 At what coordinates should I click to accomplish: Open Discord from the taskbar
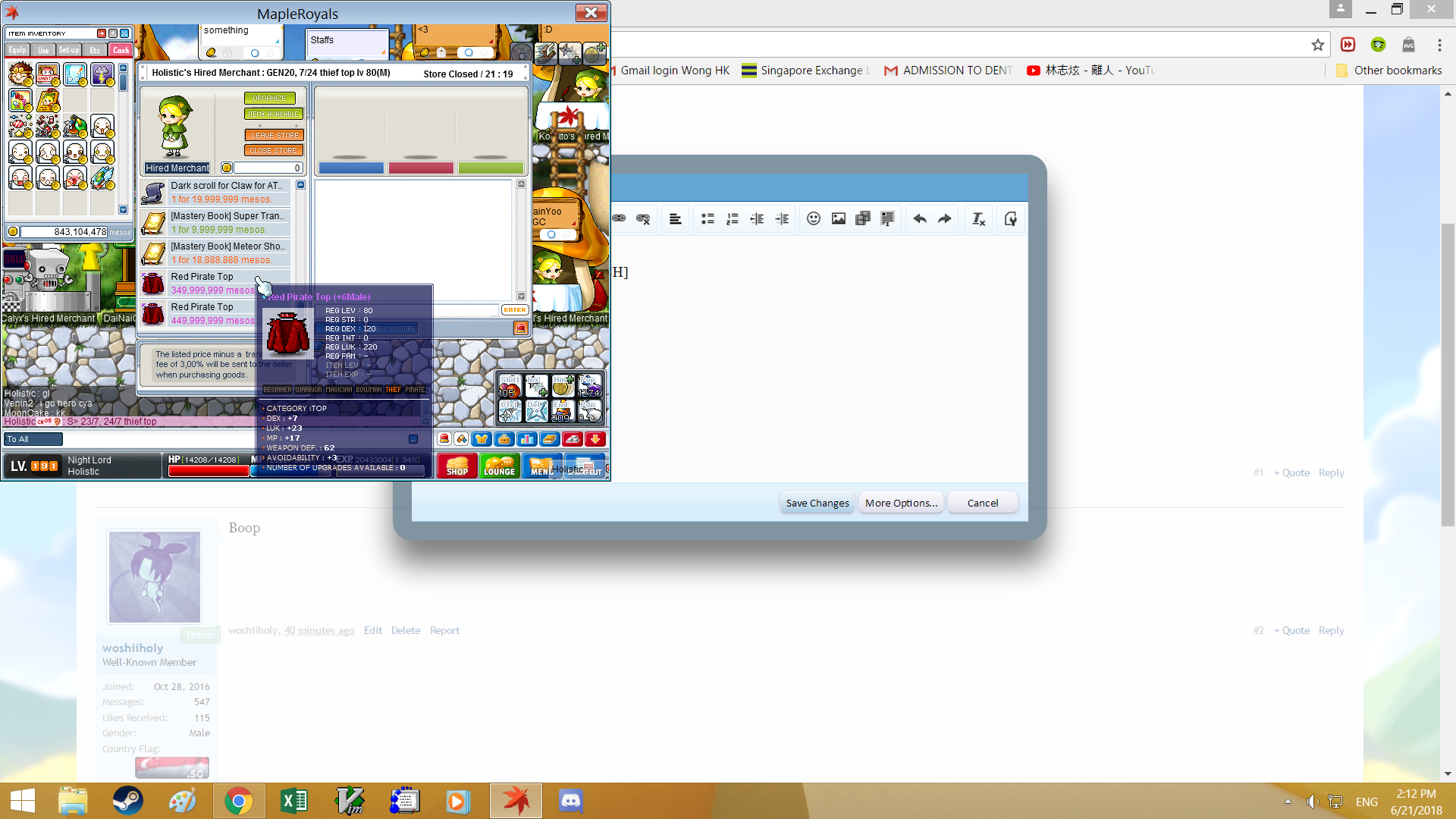[x=570, y=801]
